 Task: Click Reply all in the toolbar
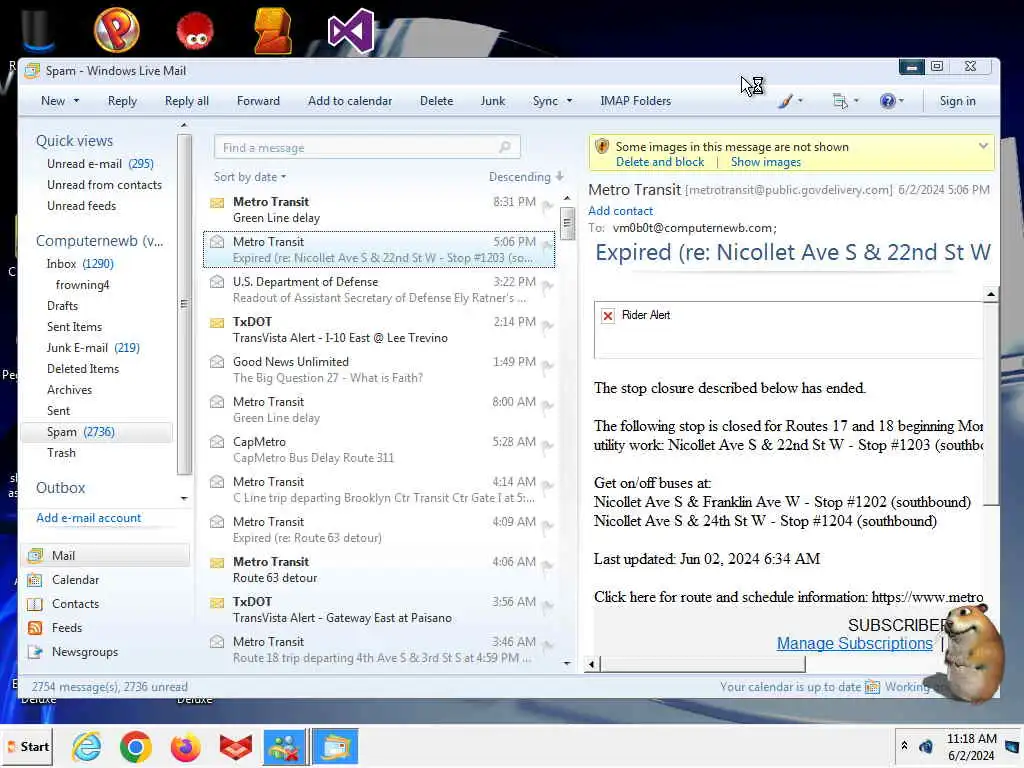187,101
